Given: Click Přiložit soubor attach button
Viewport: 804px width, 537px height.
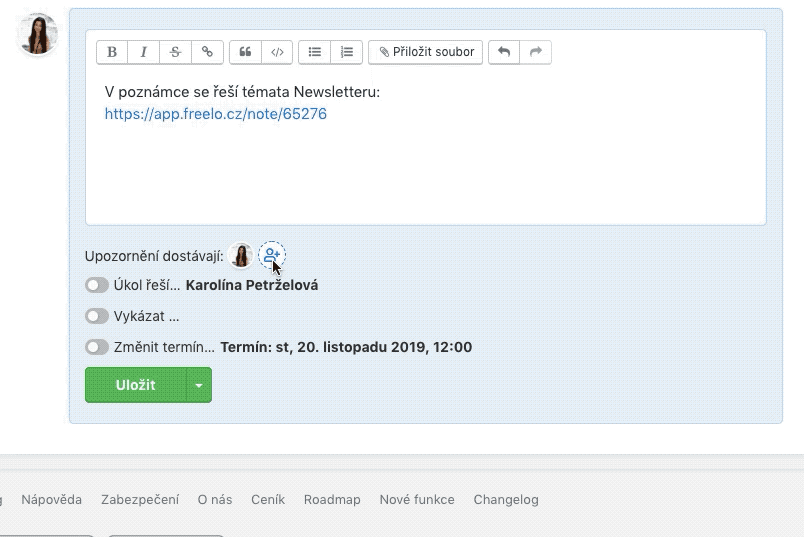Looking at the screenshot, I should tap(426, 52).
